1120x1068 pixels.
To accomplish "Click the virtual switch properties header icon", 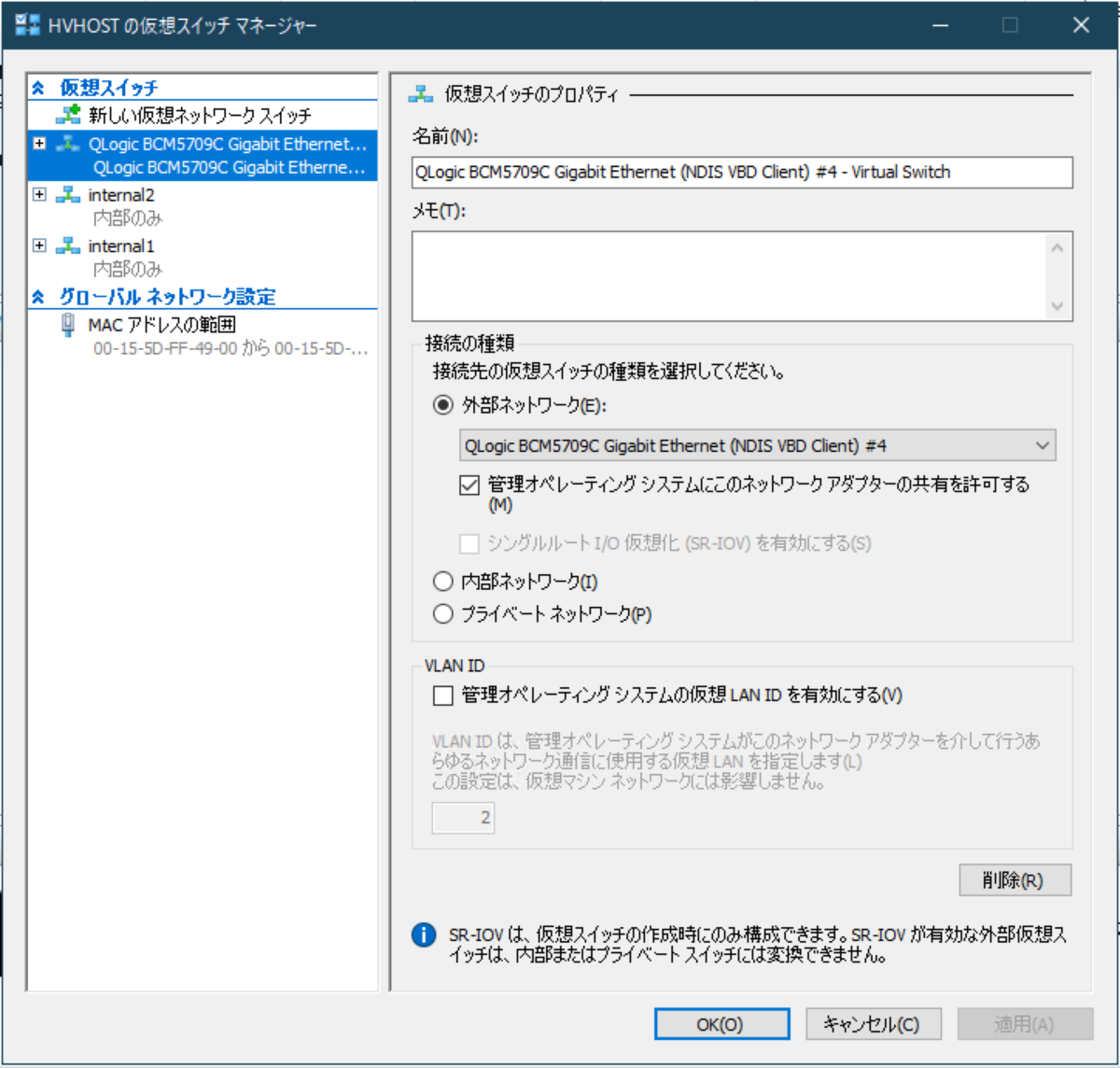I will pyautogui.click(x=421, y=93).
